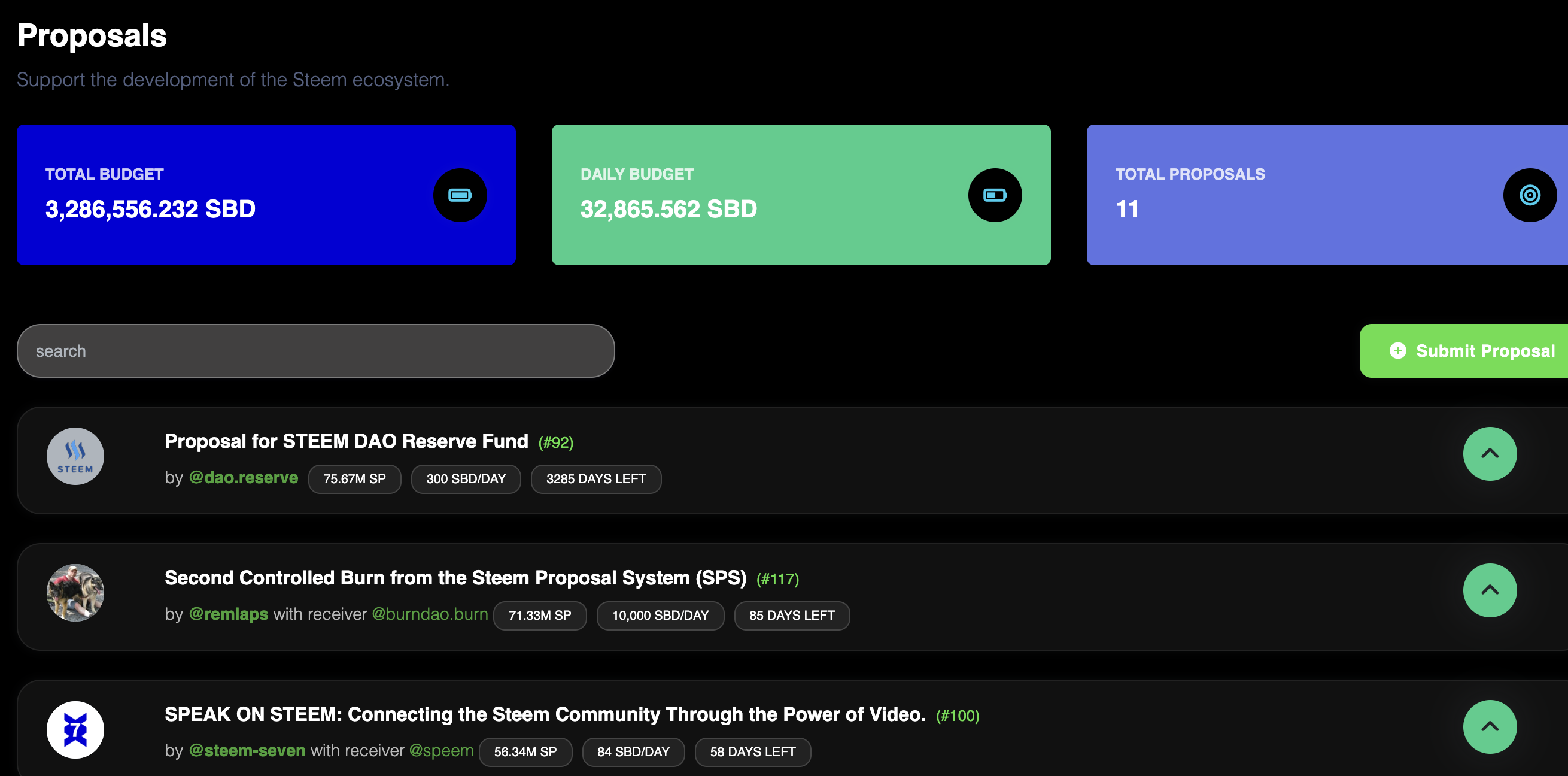Open the @speem receiver profile
Screen dimensions: 1568x776
pos(440,750)
